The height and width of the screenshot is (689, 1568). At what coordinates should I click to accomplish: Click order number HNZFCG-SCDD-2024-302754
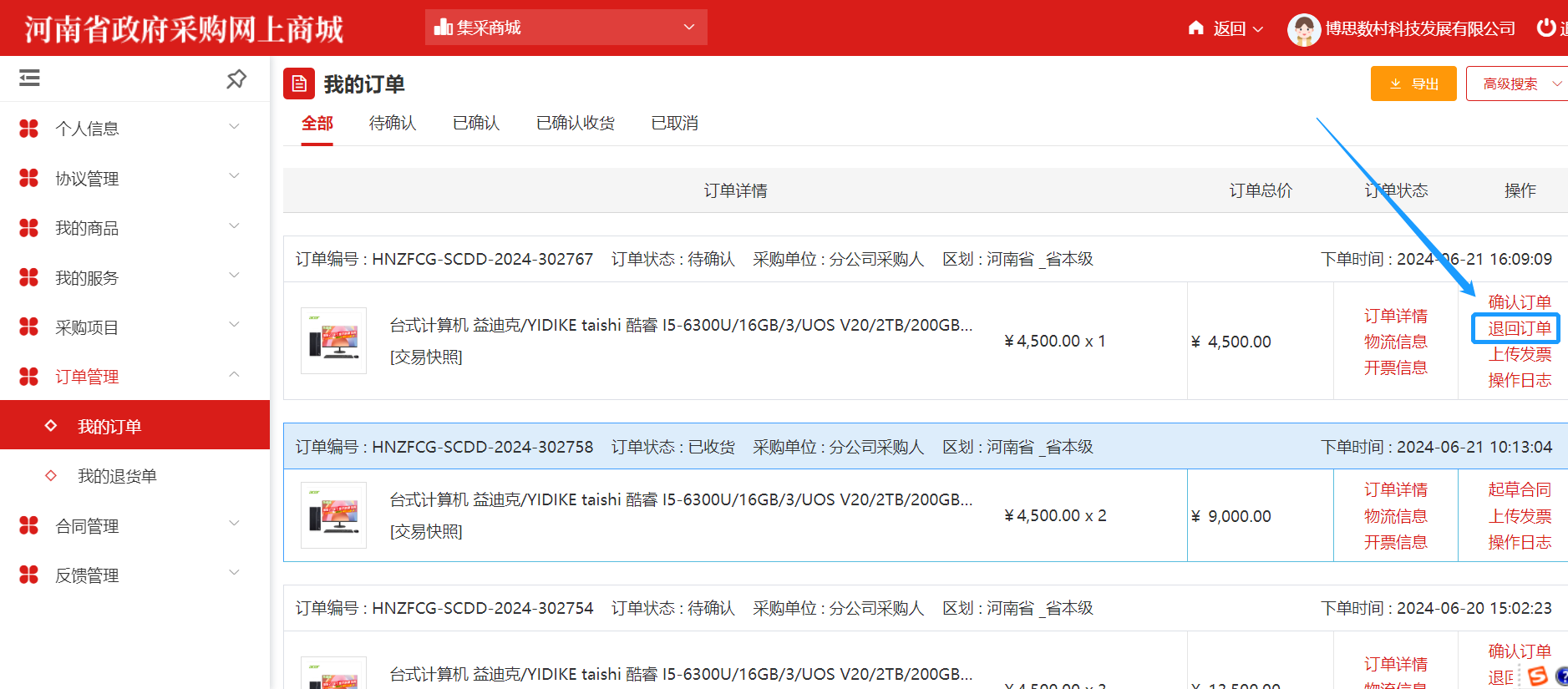pyautogui.click(x=482, y=608)
